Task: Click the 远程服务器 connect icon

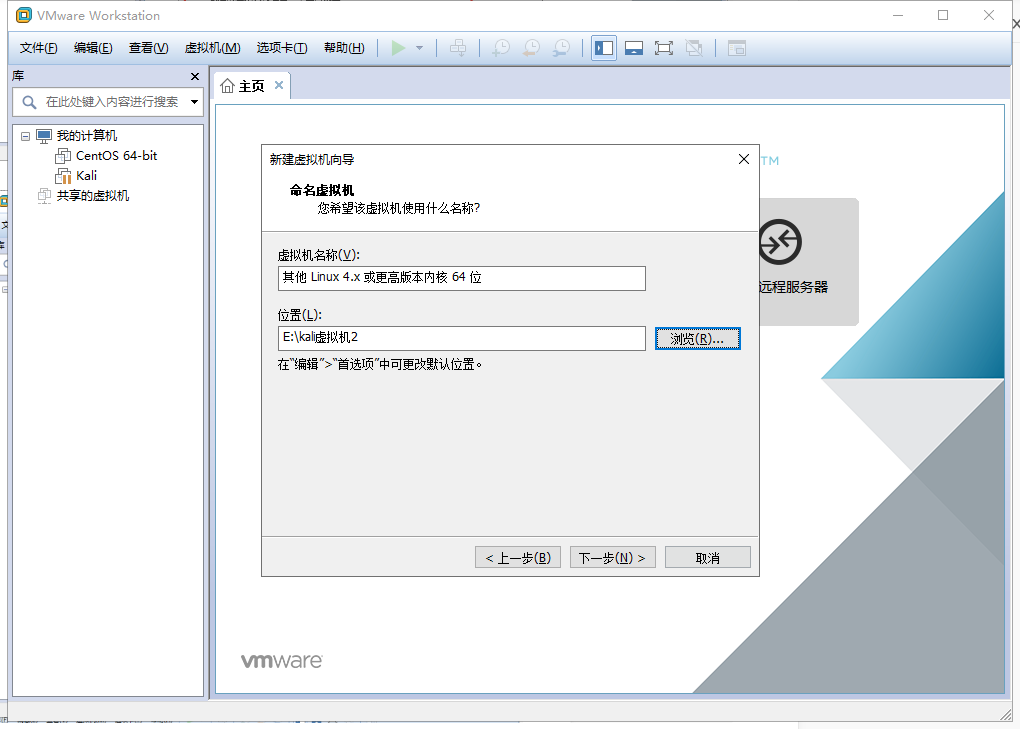Action: 780,242
